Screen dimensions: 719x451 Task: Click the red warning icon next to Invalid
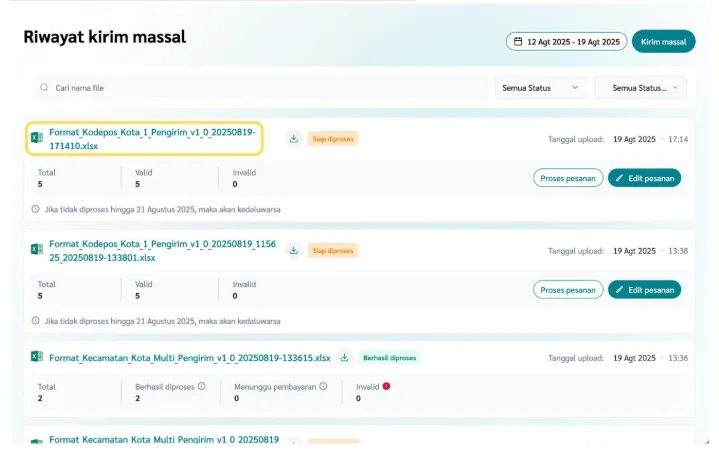(x=386, y=386)
